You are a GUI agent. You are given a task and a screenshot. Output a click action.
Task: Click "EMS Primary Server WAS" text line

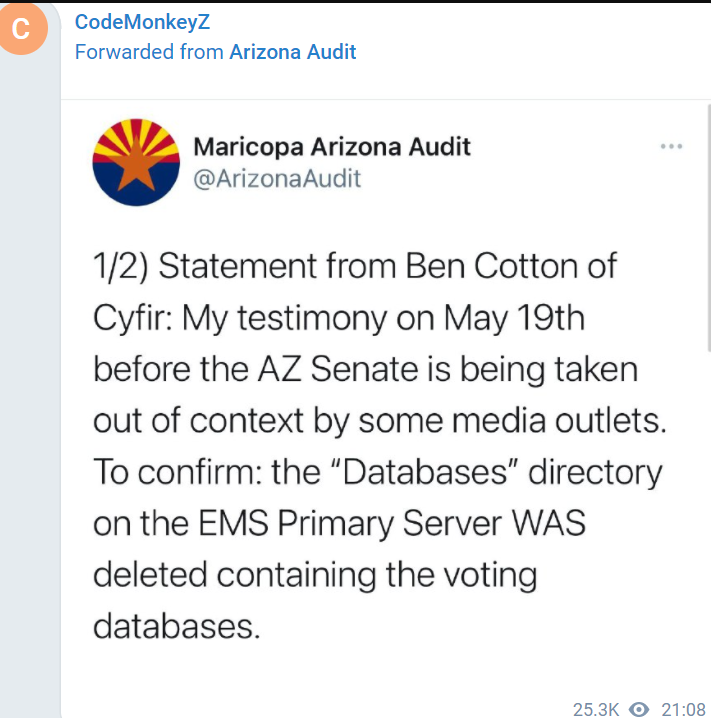[x=339, y=523]
